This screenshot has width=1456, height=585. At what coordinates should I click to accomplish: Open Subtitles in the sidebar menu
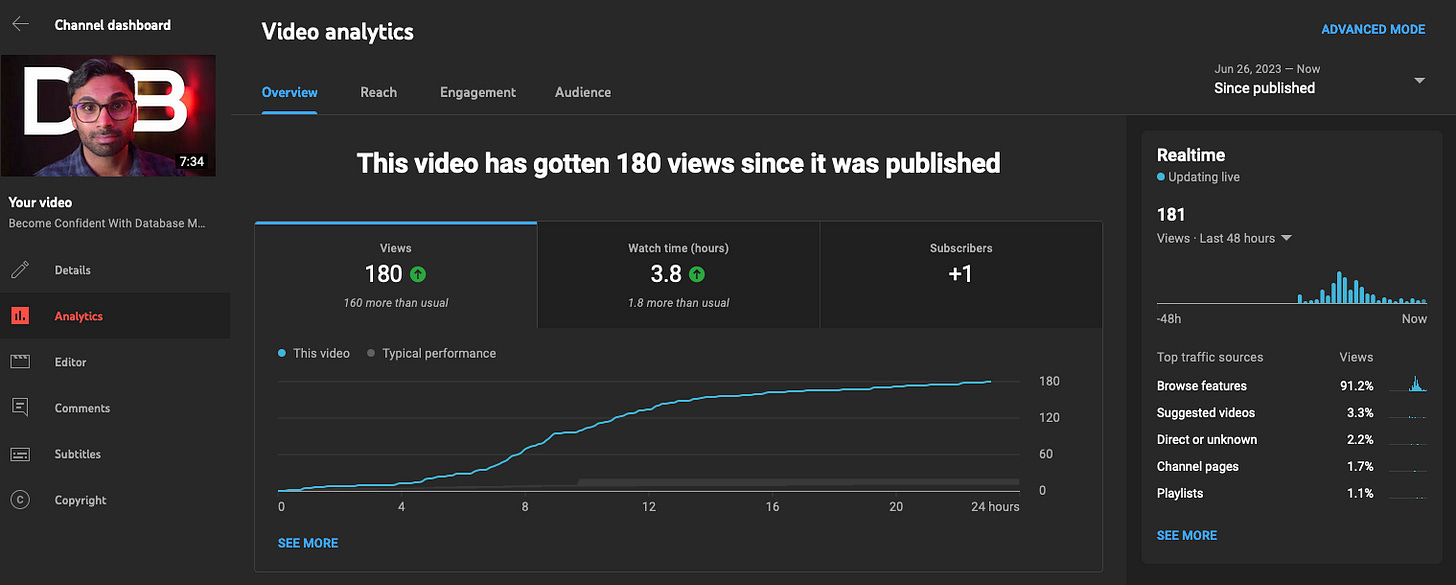pyautogui.click(x=115, y=454)
